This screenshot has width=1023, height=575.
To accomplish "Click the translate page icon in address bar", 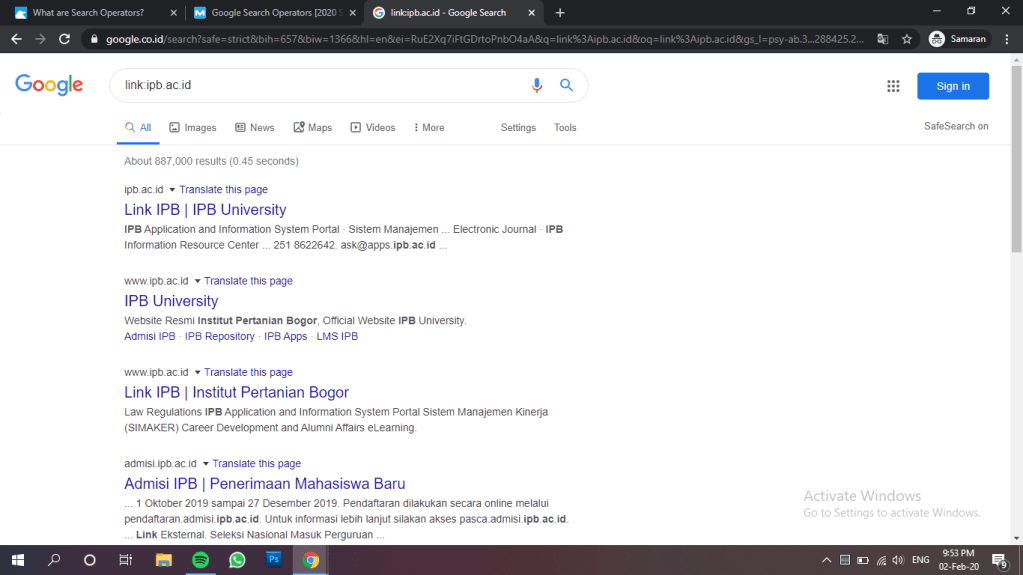I will pos(882,39).
